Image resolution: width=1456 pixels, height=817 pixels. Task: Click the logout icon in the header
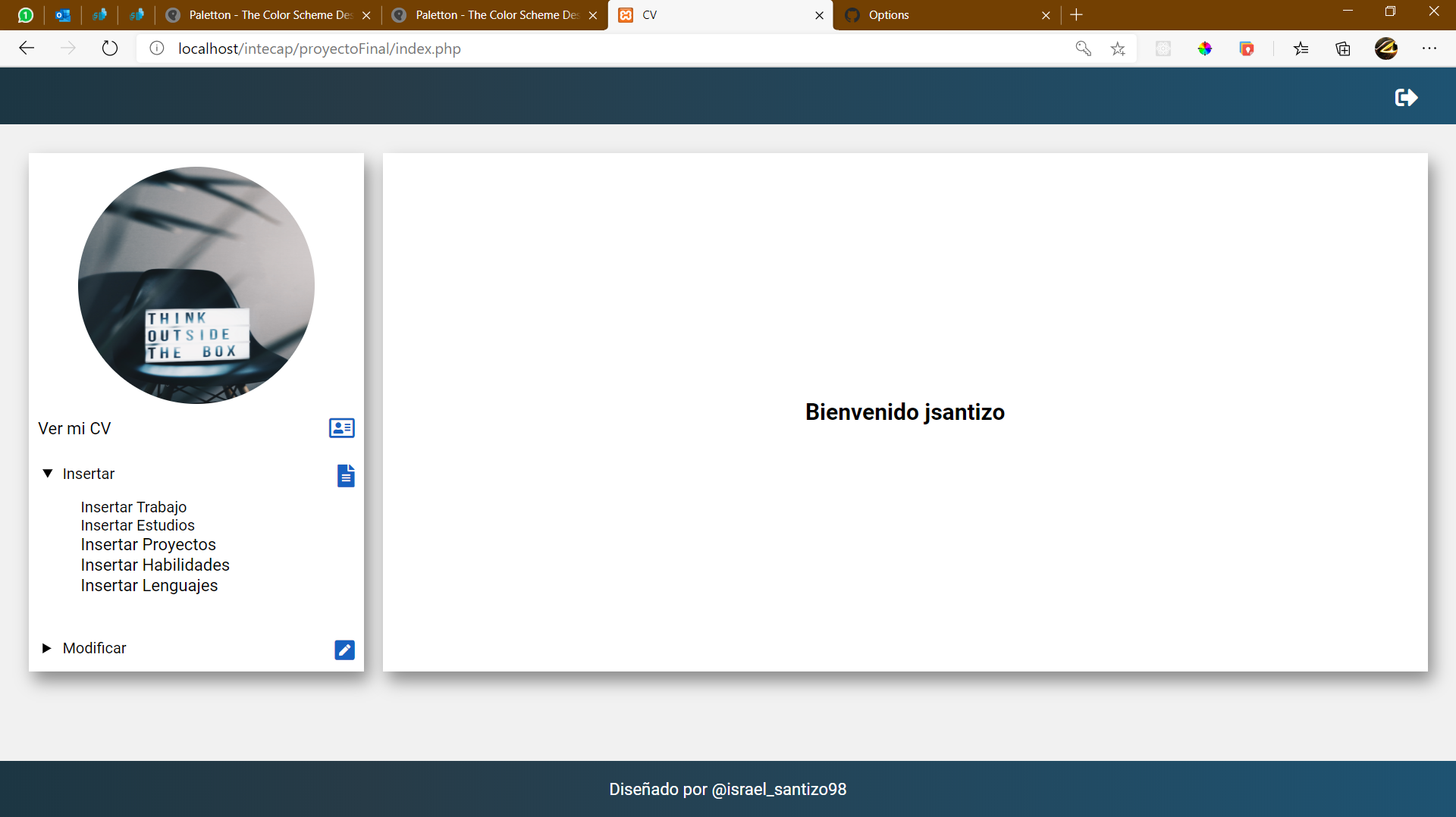coord(1405,97)
